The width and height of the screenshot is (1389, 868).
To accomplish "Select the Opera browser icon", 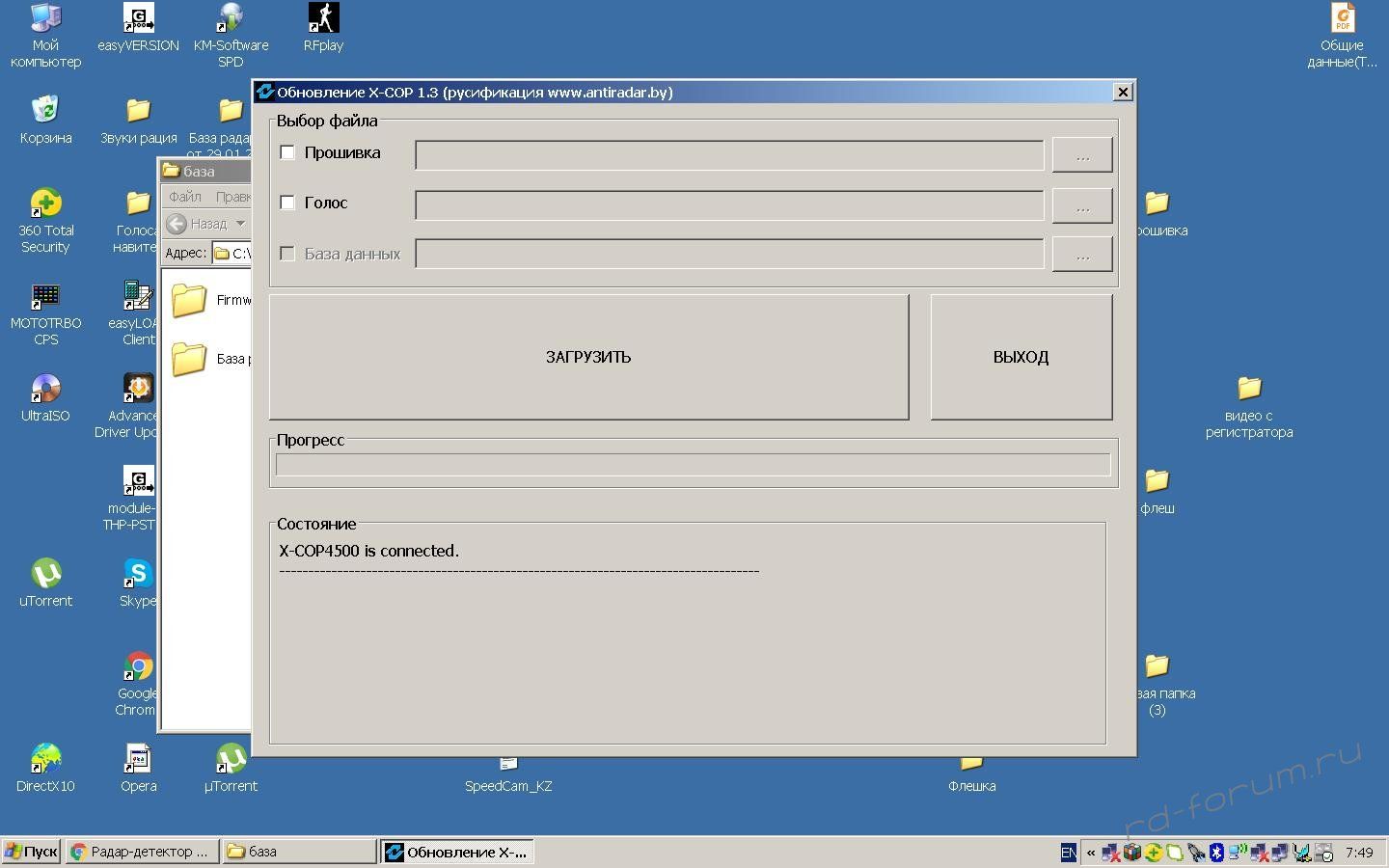I will coord(138,760).
